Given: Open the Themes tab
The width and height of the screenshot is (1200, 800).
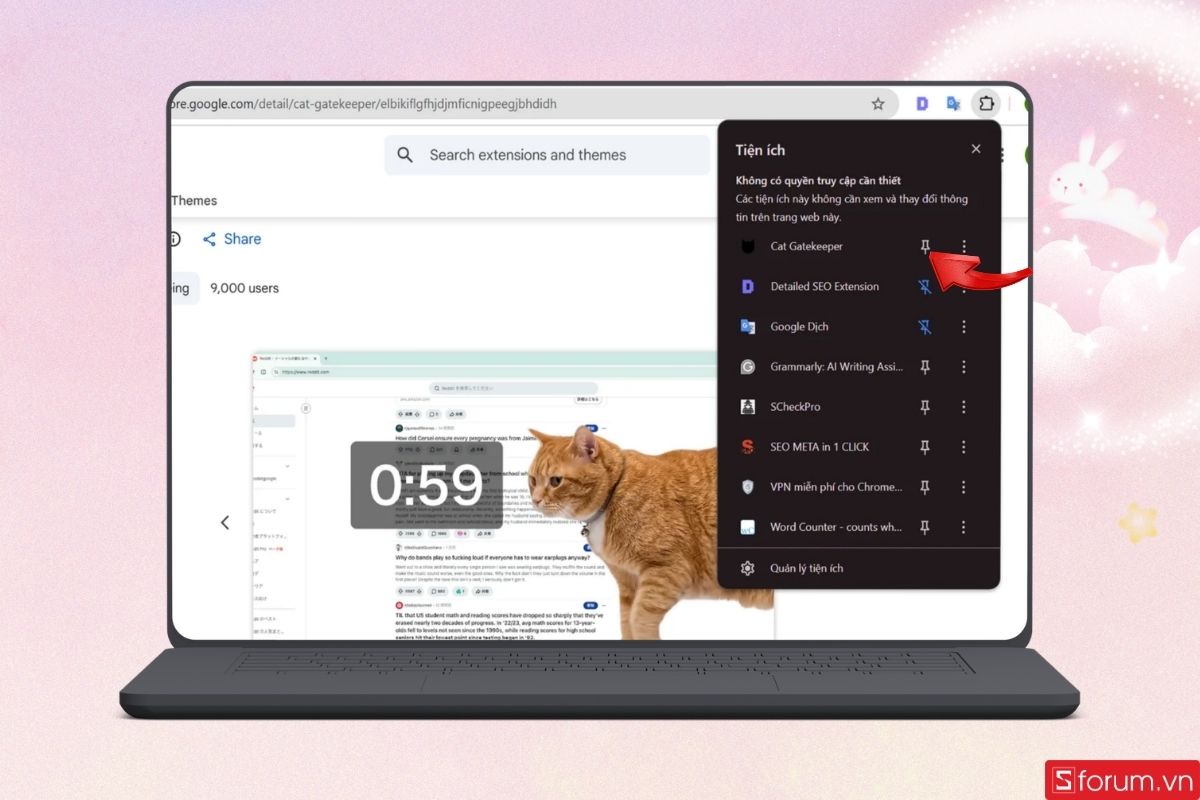Looking at the screenshot, I should click(x=194, y=200).
